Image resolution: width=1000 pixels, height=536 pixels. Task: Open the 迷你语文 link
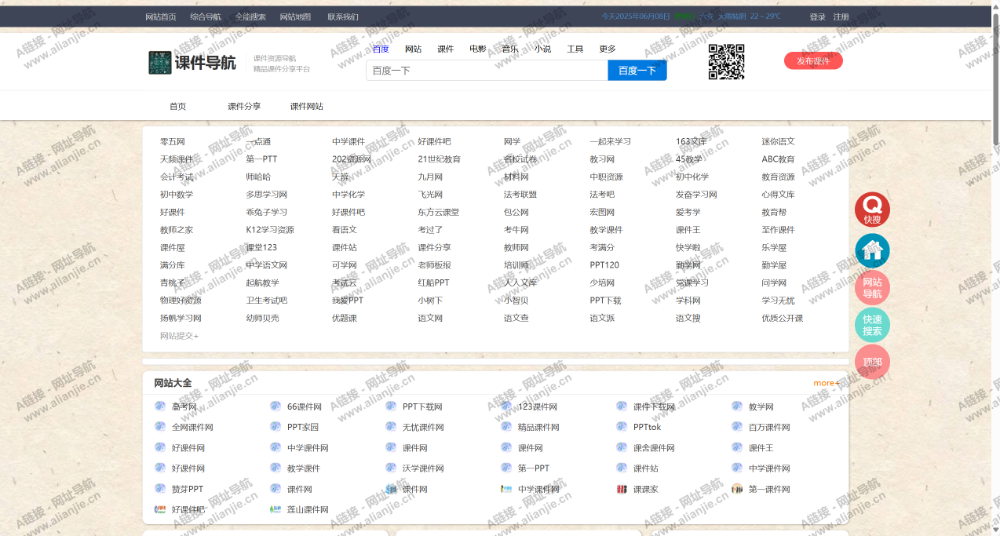pyautogui.click(x=778, y=141)
